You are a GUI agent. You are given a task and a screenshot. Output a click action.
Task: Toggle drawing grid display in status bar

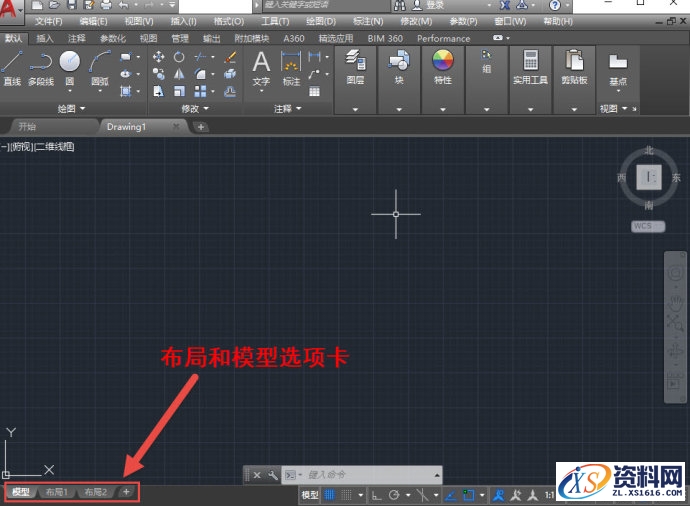[329, 495]
